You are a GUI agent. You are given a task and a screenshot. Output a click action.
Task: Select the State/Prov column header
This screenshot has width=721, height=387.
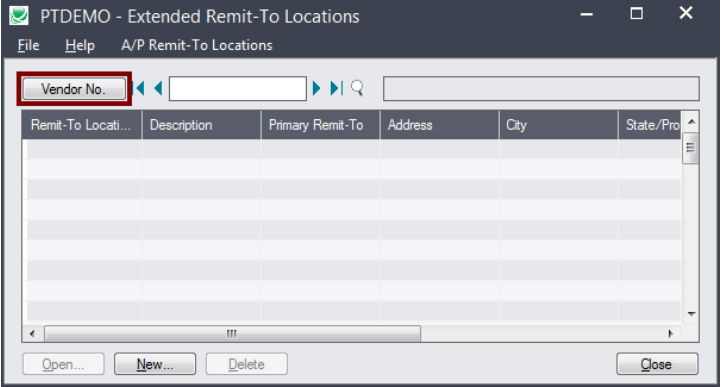click(x=650, y=125)
